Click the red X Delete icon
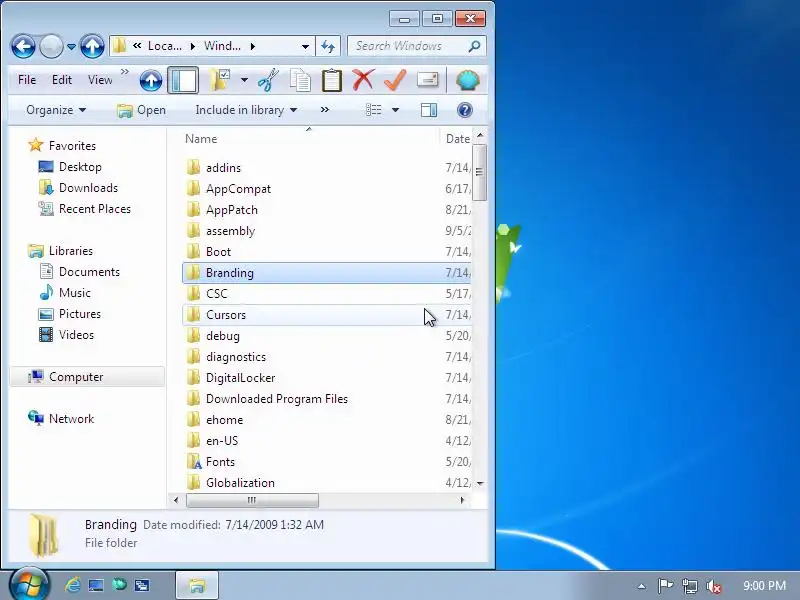The image size is (800, 600). coord(363,80)
